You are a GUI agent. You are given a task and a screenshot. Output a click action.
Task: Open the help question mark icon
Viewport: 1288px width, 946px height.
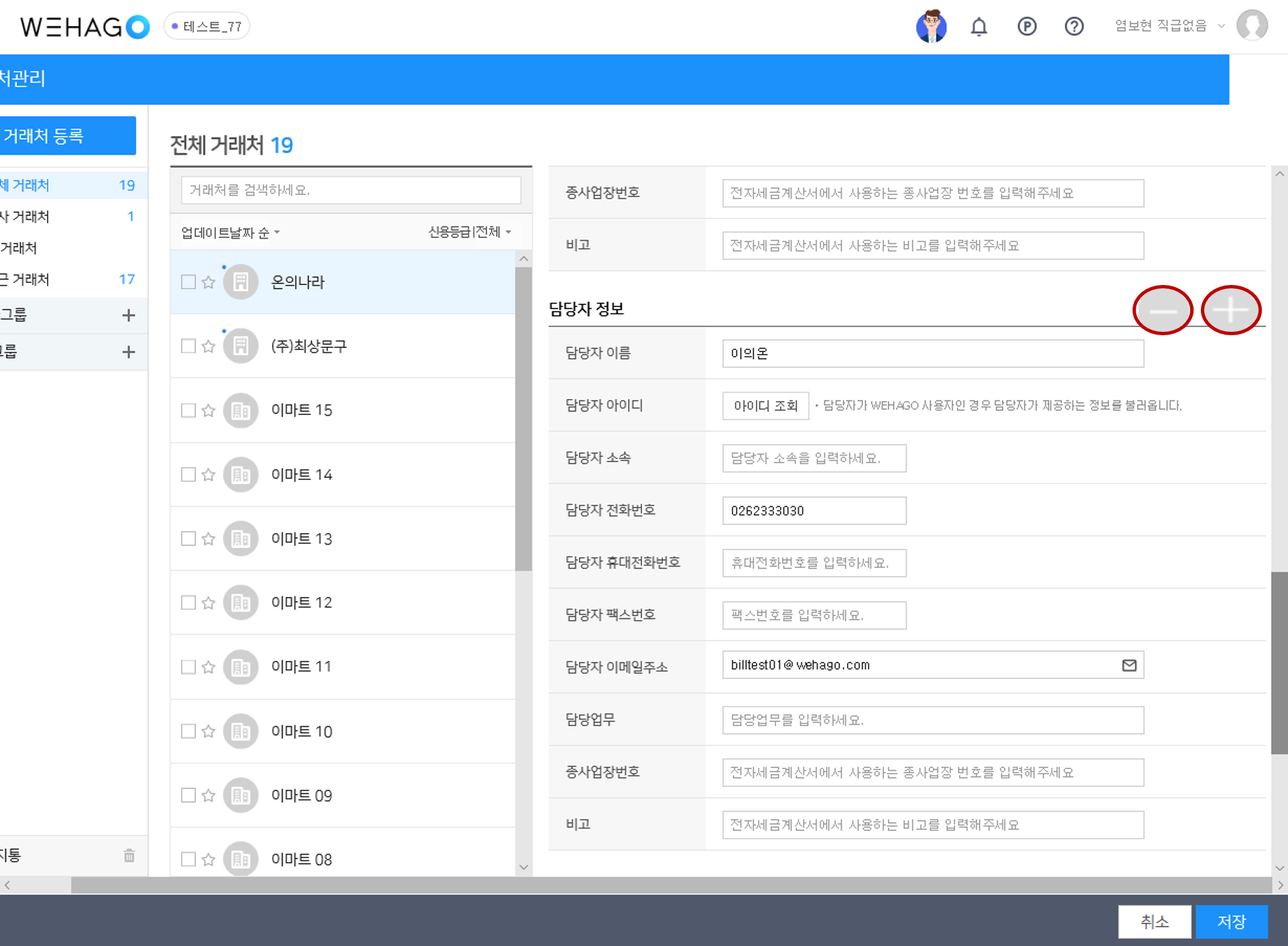(x=1074, y=27)
